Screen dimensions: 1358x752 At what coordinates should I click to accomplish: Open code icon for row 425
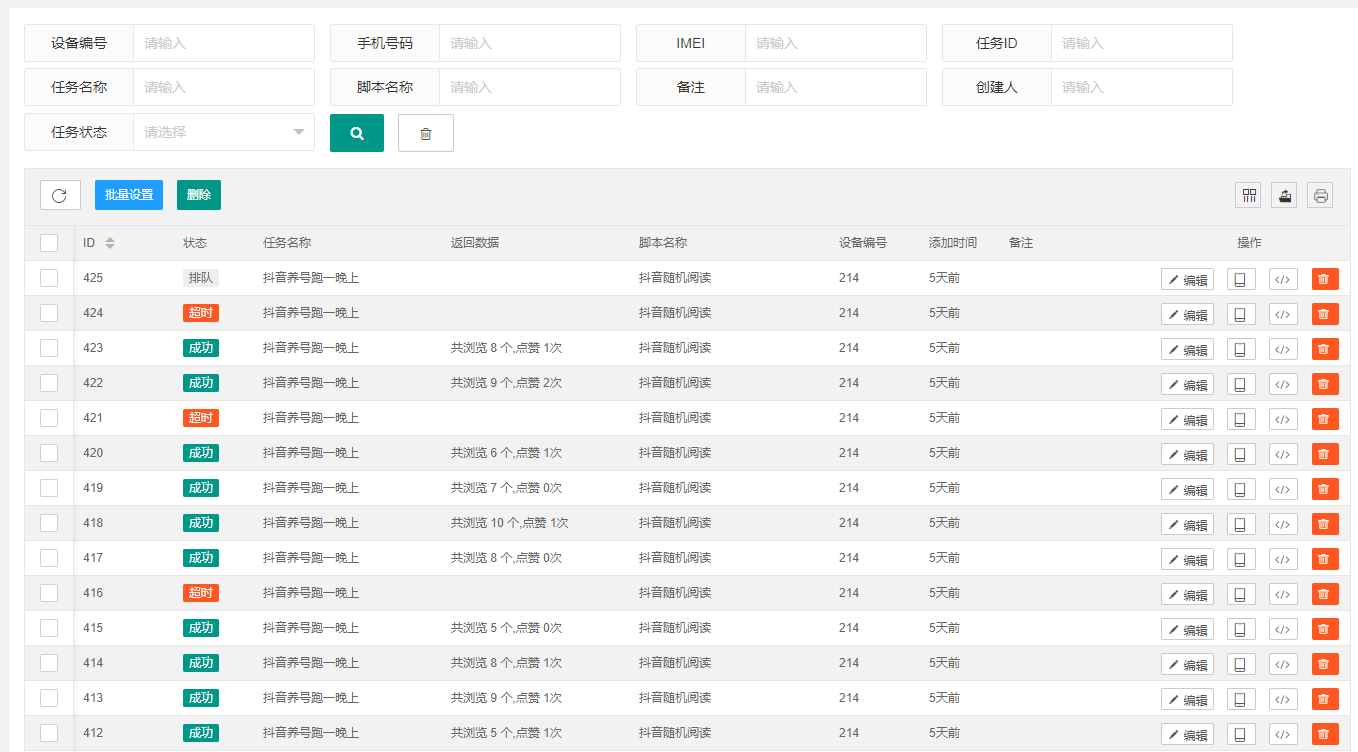click(x=1283, y=279)
